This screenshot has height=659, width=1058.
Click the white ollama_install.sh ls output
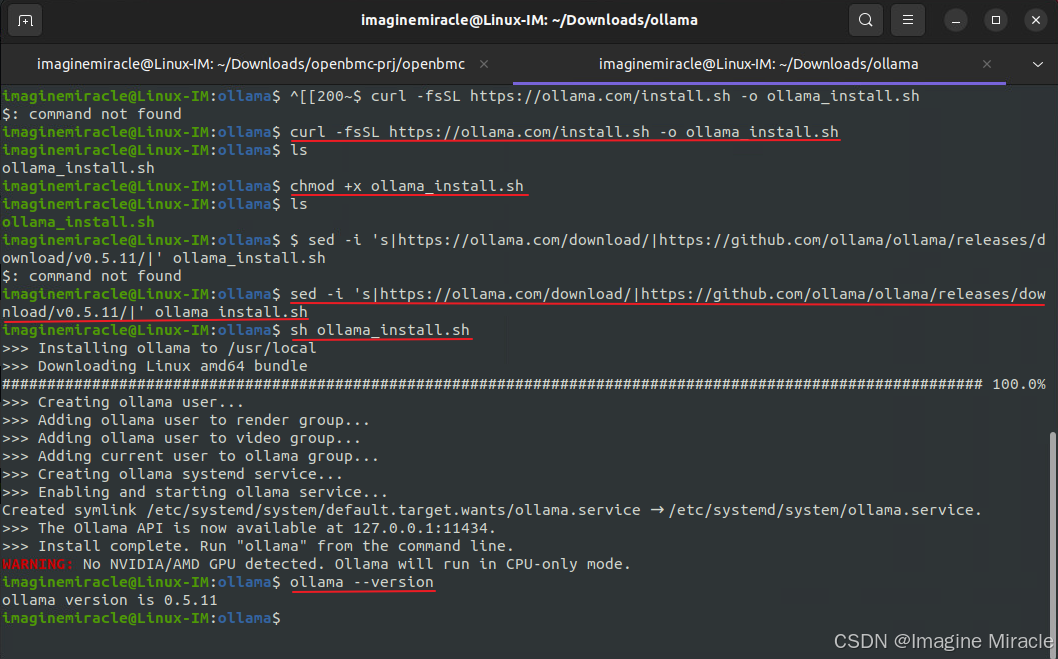click(78, 168)
